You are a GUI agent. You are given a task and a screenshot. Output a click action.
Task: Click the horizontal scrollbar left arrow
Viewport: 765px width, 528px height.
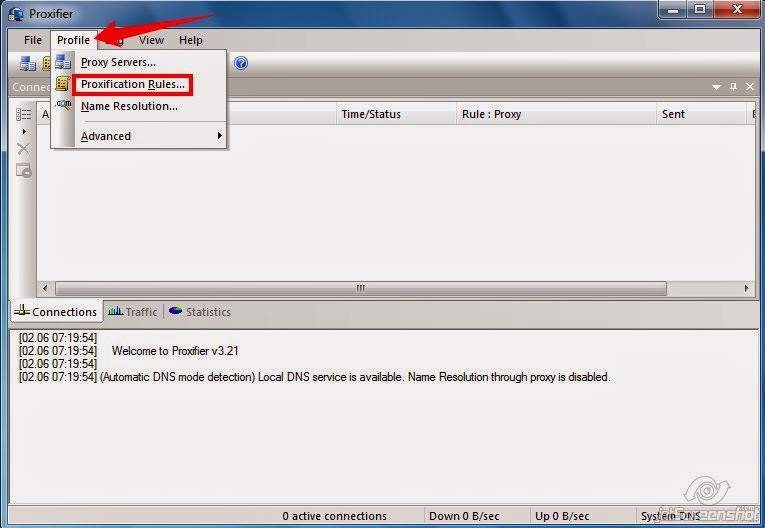coord(45,288)
